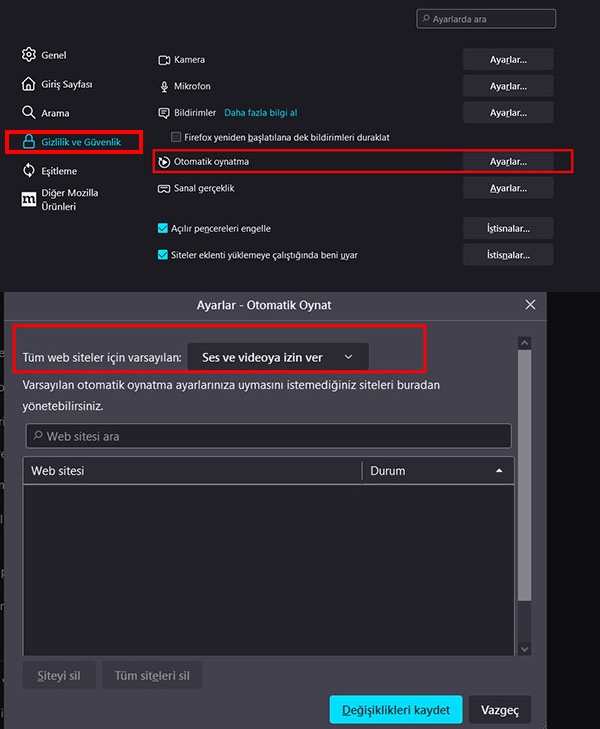Open Kamera Ayarlar button
600x729 pixels.
coord(508,60)
